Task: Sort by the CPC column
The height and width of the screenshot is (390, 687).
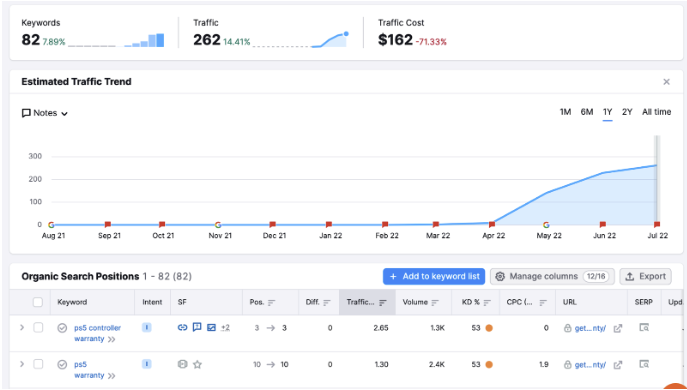Action: point(527,302)
